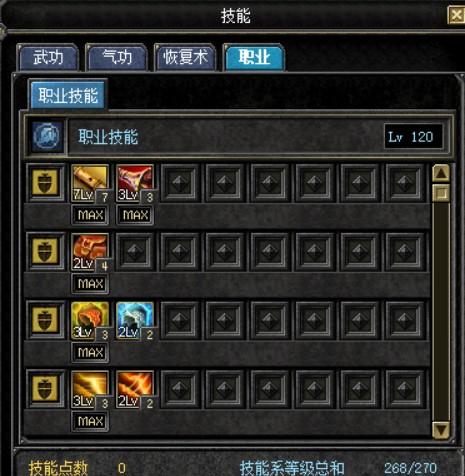Open the 气功 tab
Image resolution: width=465 pixels, height=476 pixels.
coord(117,57)
